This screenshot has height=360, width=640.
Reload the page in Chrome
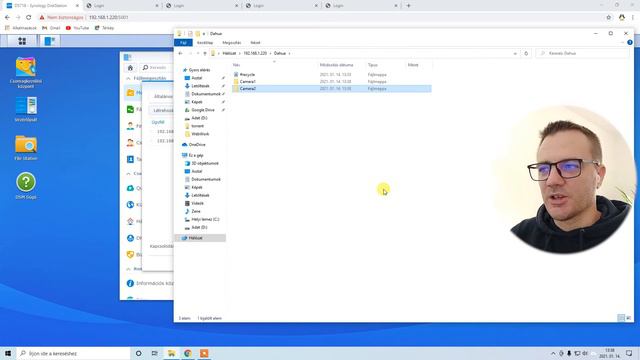coord(29,18)
